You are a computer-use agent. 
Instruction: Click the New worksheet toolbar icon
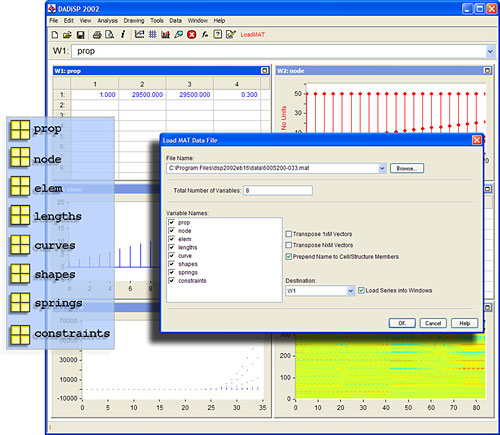tap(55, 35)
